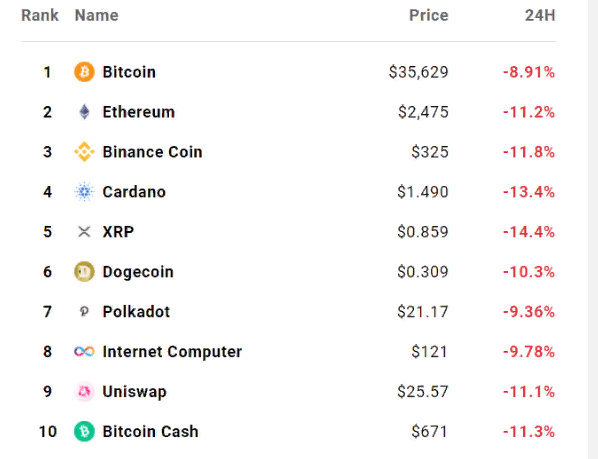598x459 pixels.
Task: Click the Ethereum diamond icon
Action: (84, 112)
